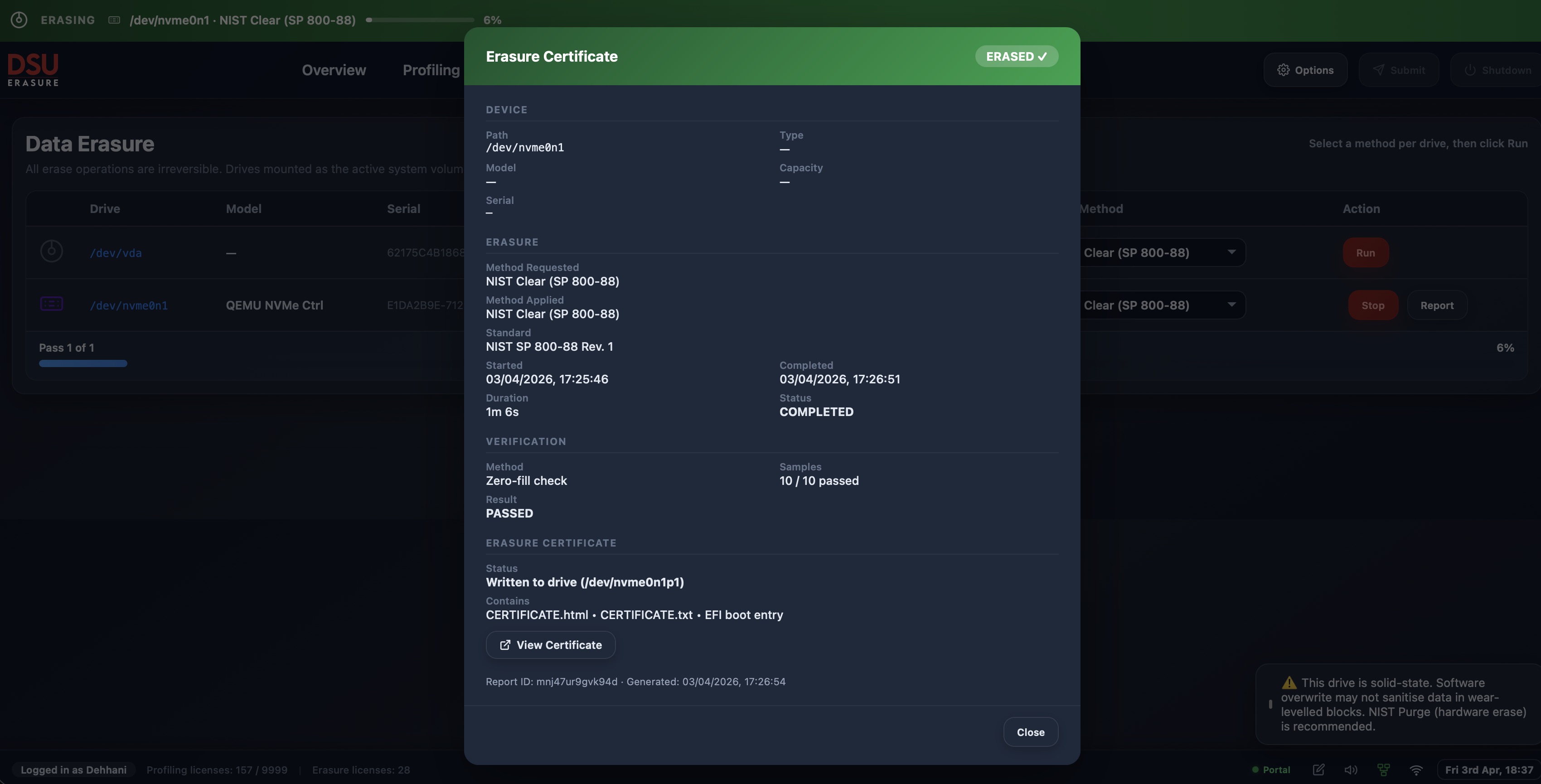Click the stopwatch erasing status icon
The width and height of the screenshot is (1541, 784).
(x=18, y=20)
